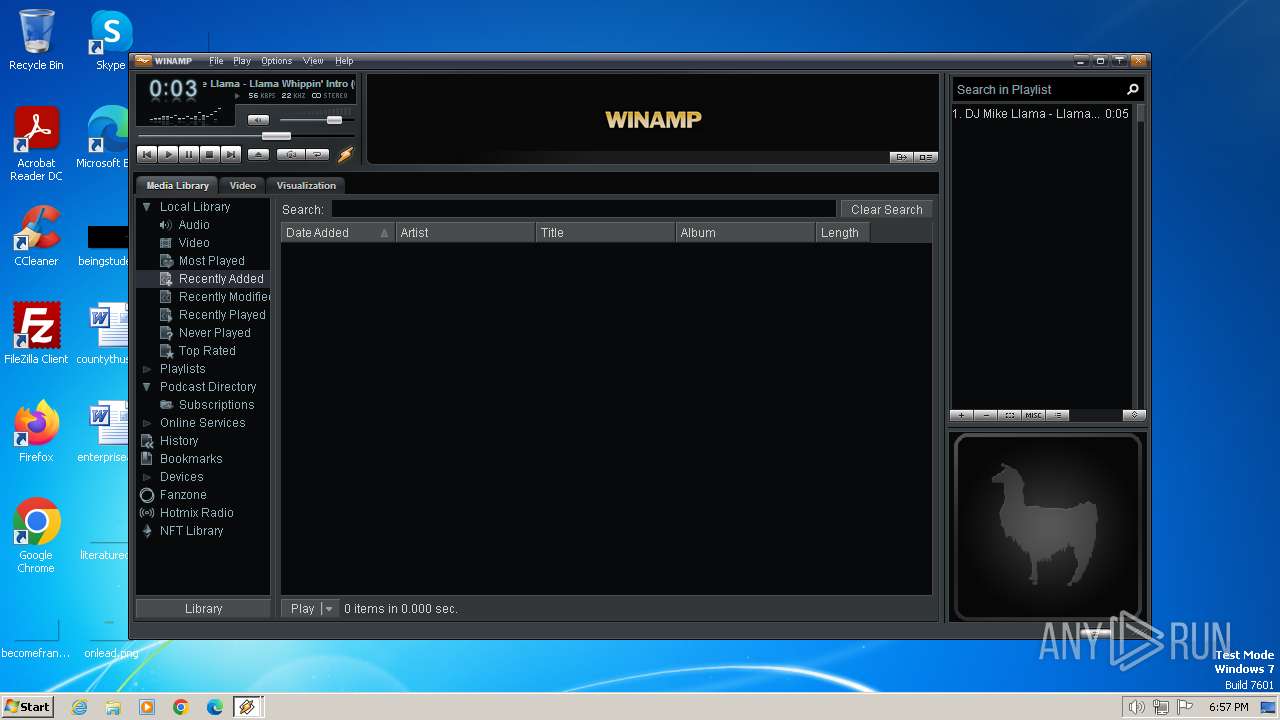Collapse the Podcast Directory node

[147, 387]
